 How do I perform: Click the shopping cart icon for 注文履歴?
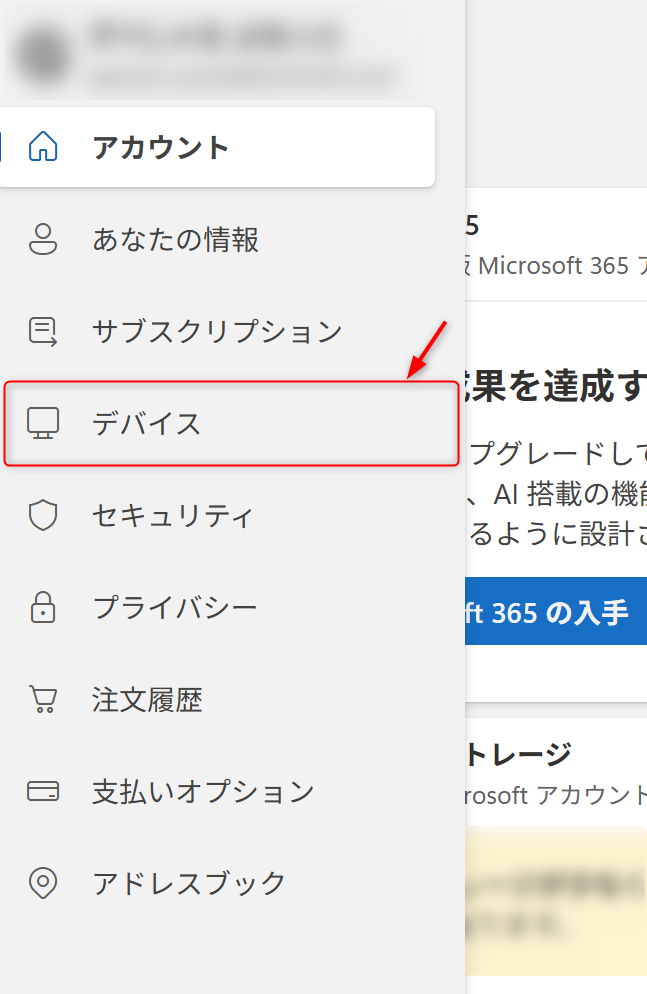(43, 700)
